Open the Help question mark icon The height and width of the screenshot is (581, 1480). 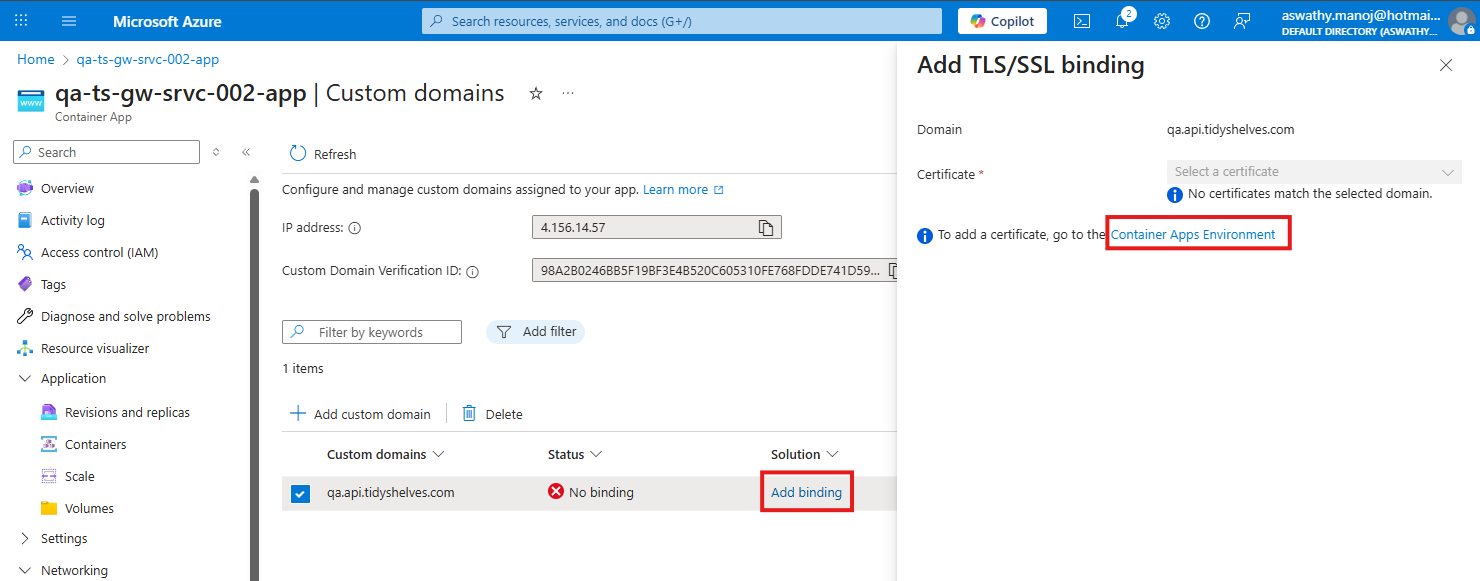tap(1202, 21)
